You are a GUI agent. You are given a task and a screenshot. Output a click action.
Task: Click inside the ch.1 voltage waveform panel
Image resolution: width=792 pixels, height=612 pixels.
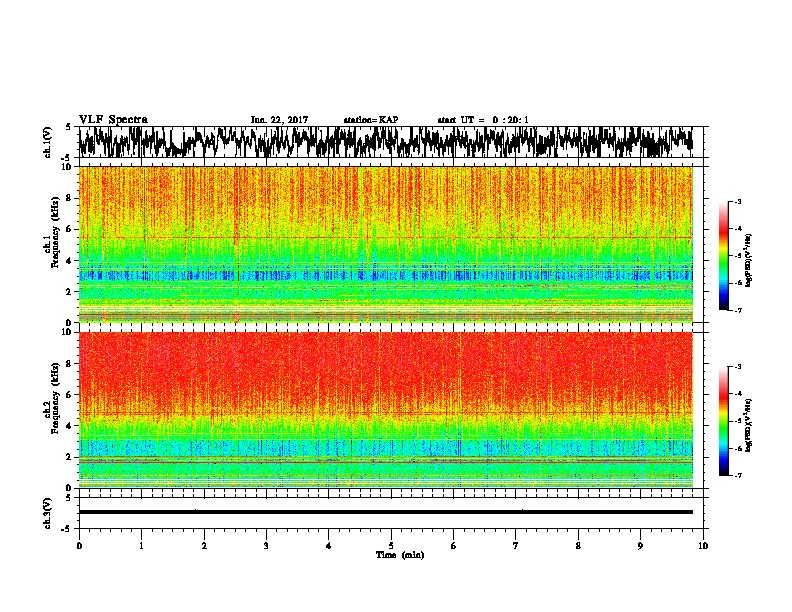pyautogui.click(x=390, y=142)
